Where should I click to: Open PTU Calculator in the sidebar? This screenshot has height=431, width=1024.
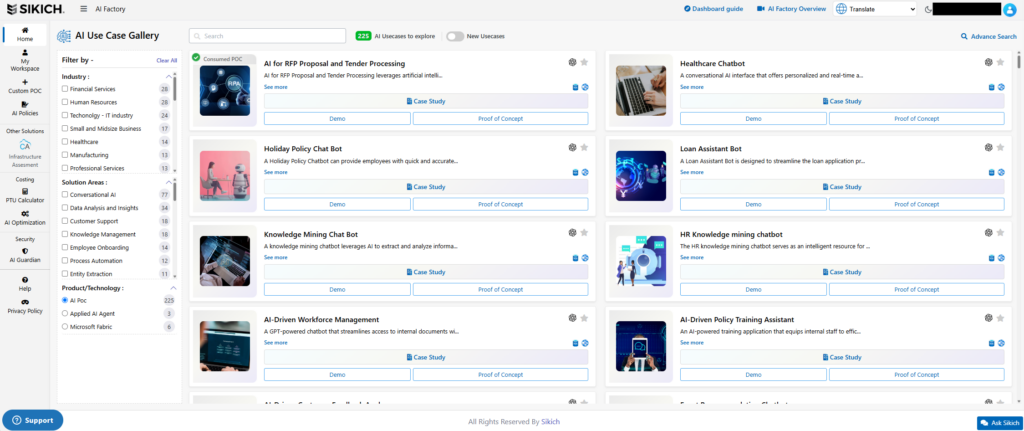point(25,195)
